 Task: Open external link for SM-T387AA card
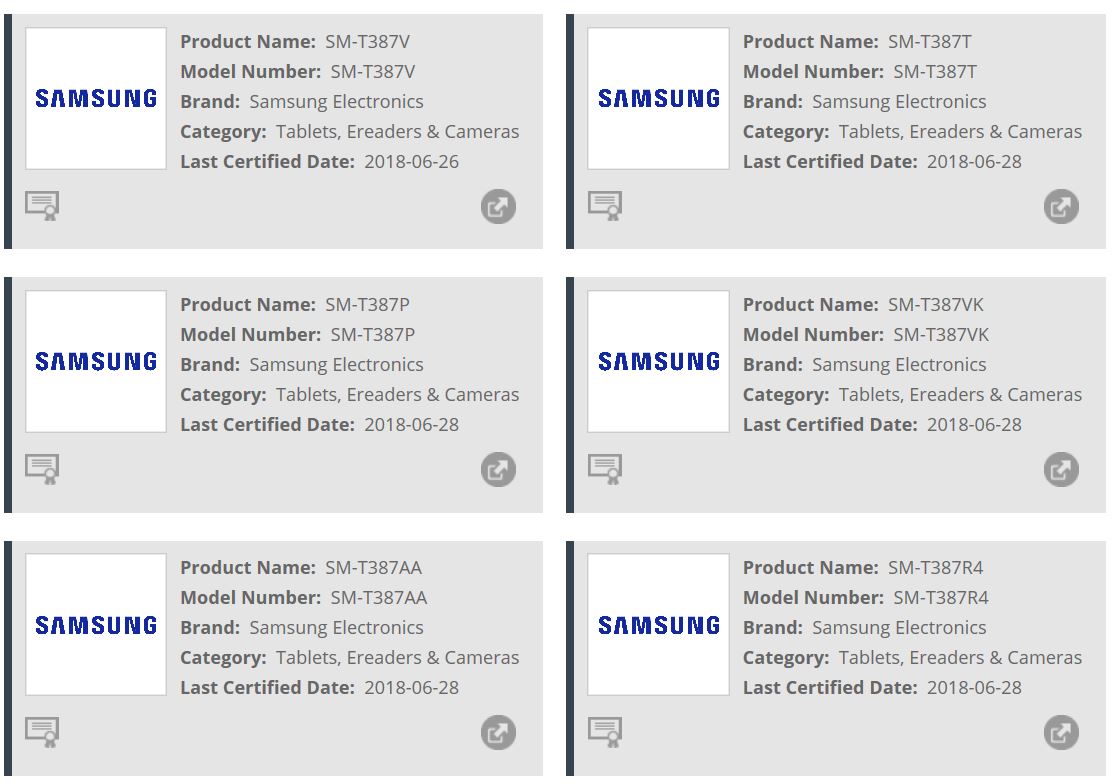[x=498, y=733]
